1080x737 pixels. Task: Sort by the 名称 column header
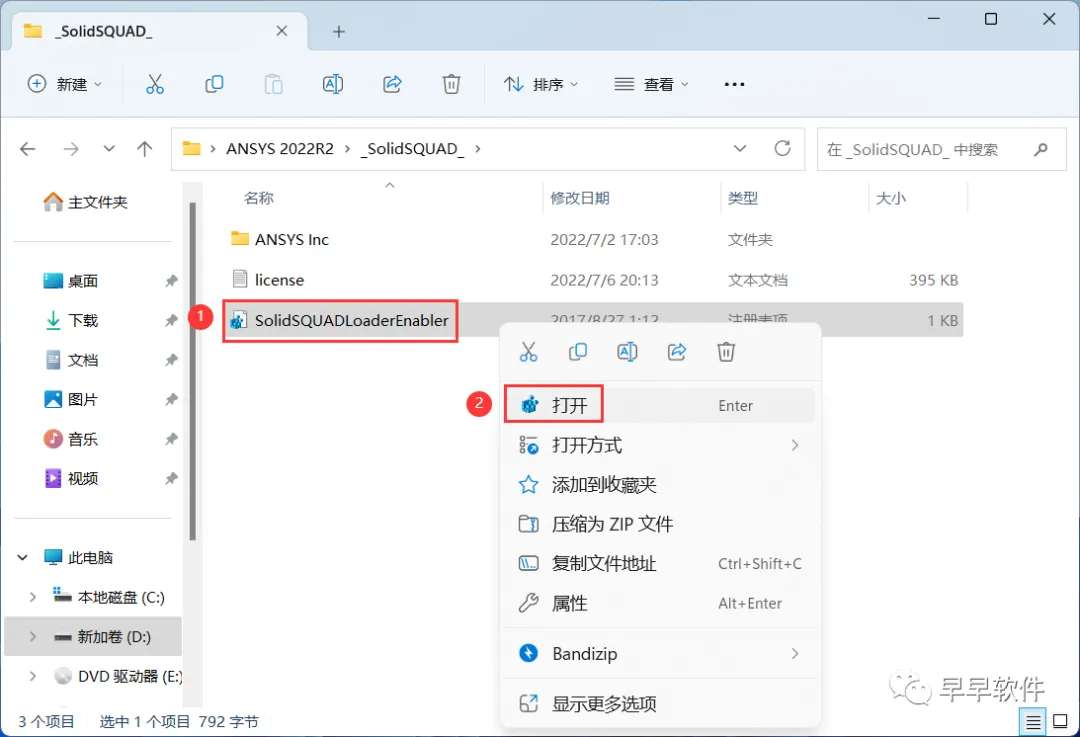[x=259, y=198]
